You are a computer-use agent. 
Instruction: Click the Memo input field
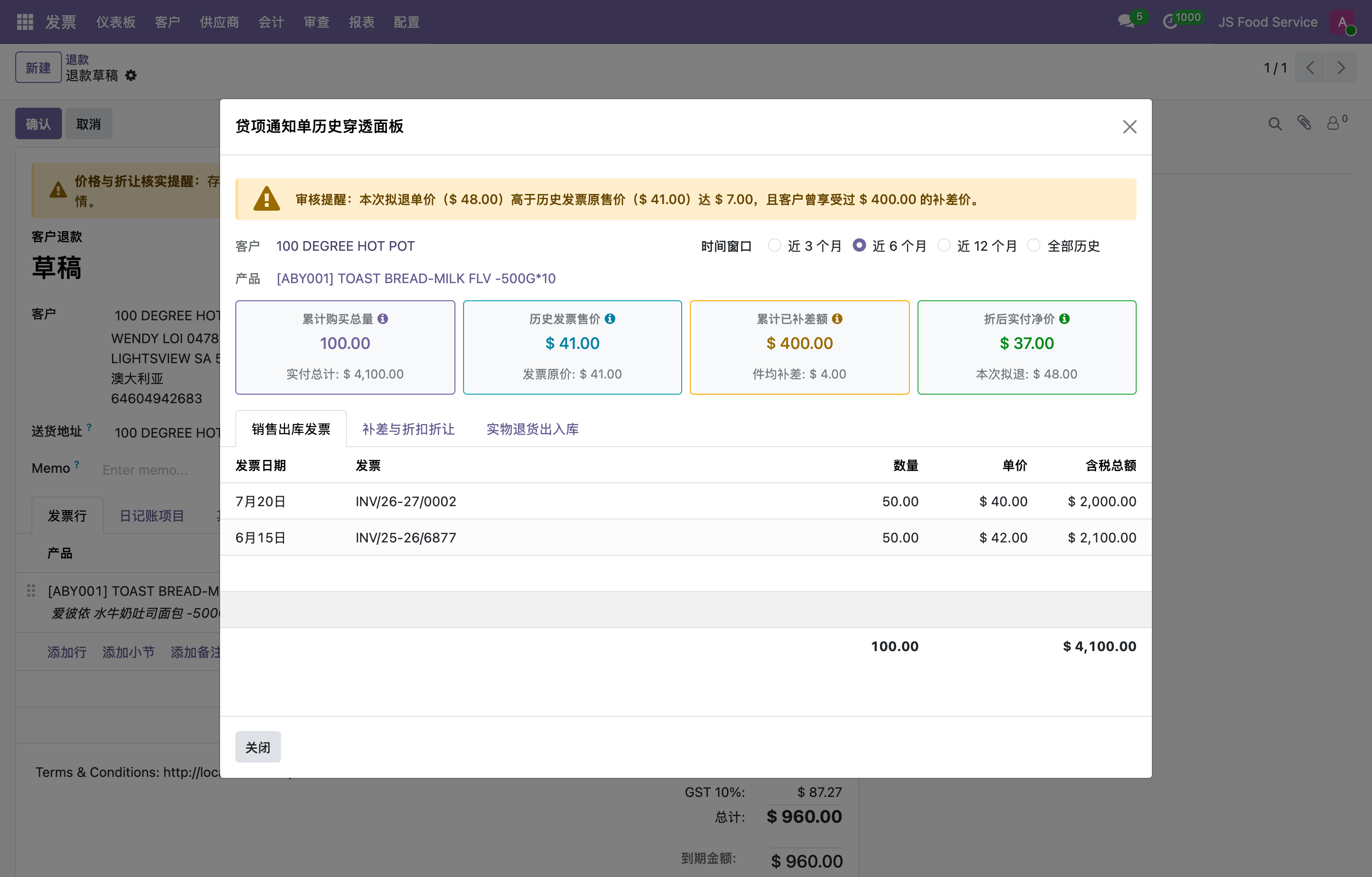160,469
